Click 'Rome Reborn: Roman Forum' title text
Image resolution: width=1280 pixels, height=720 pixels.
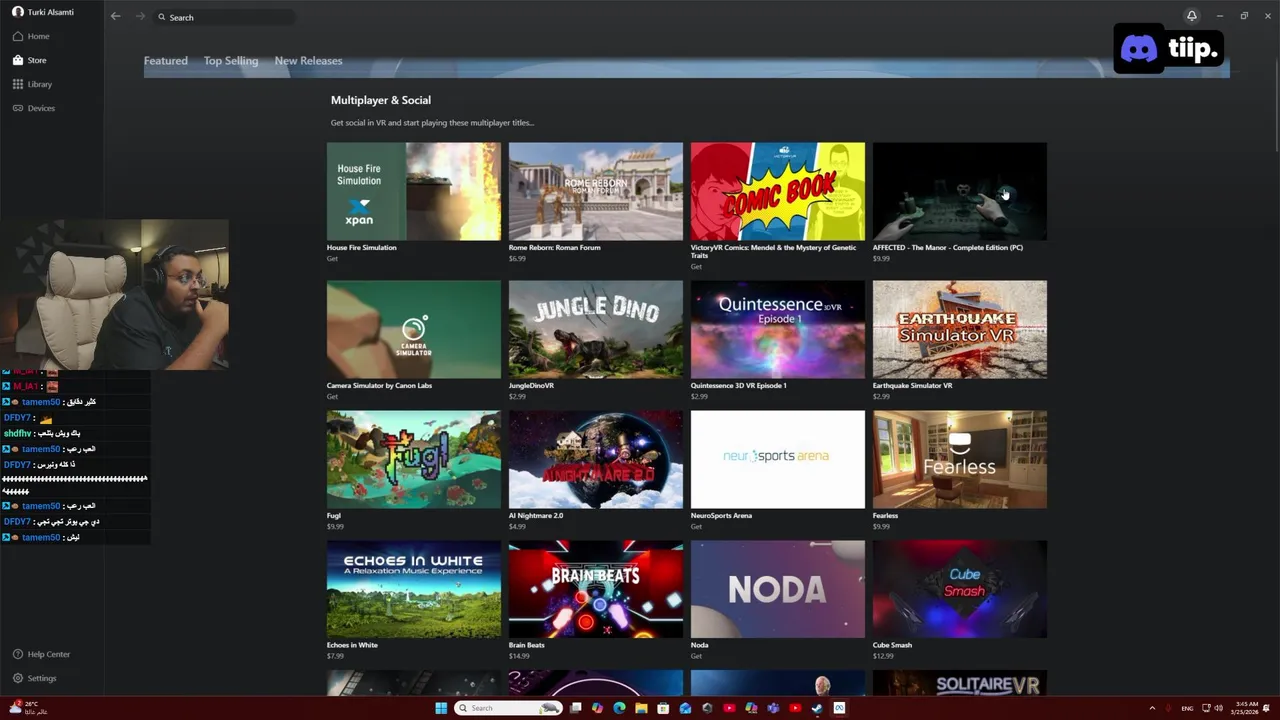click(x=554, y=248)
